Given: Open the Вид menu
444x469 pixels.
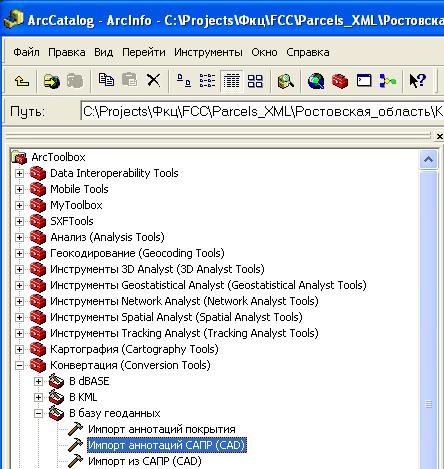Looking at the screenshot, I should (x=104, y=52).
